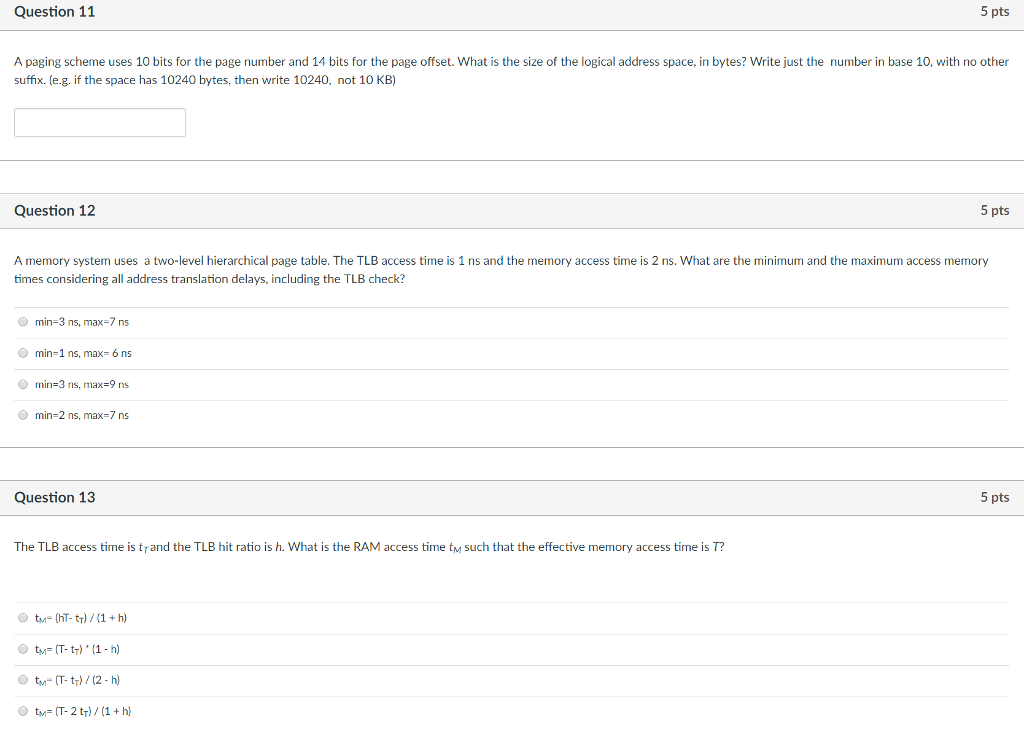Select radio option min=3 ns, max=7 ns
The image size is (1024, 734).
click(x=23, y=322)
